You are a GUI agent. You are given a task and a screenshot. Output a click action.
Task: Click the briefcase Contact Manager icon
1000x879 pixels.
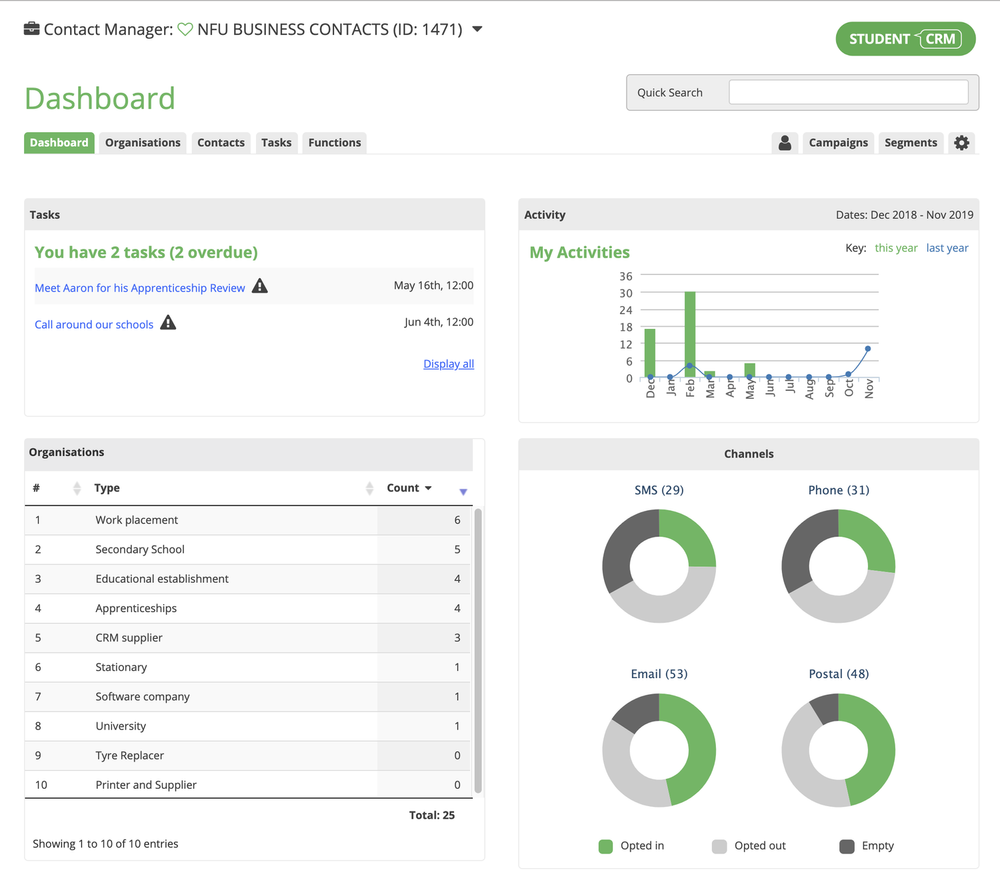(x=31, y=29)
